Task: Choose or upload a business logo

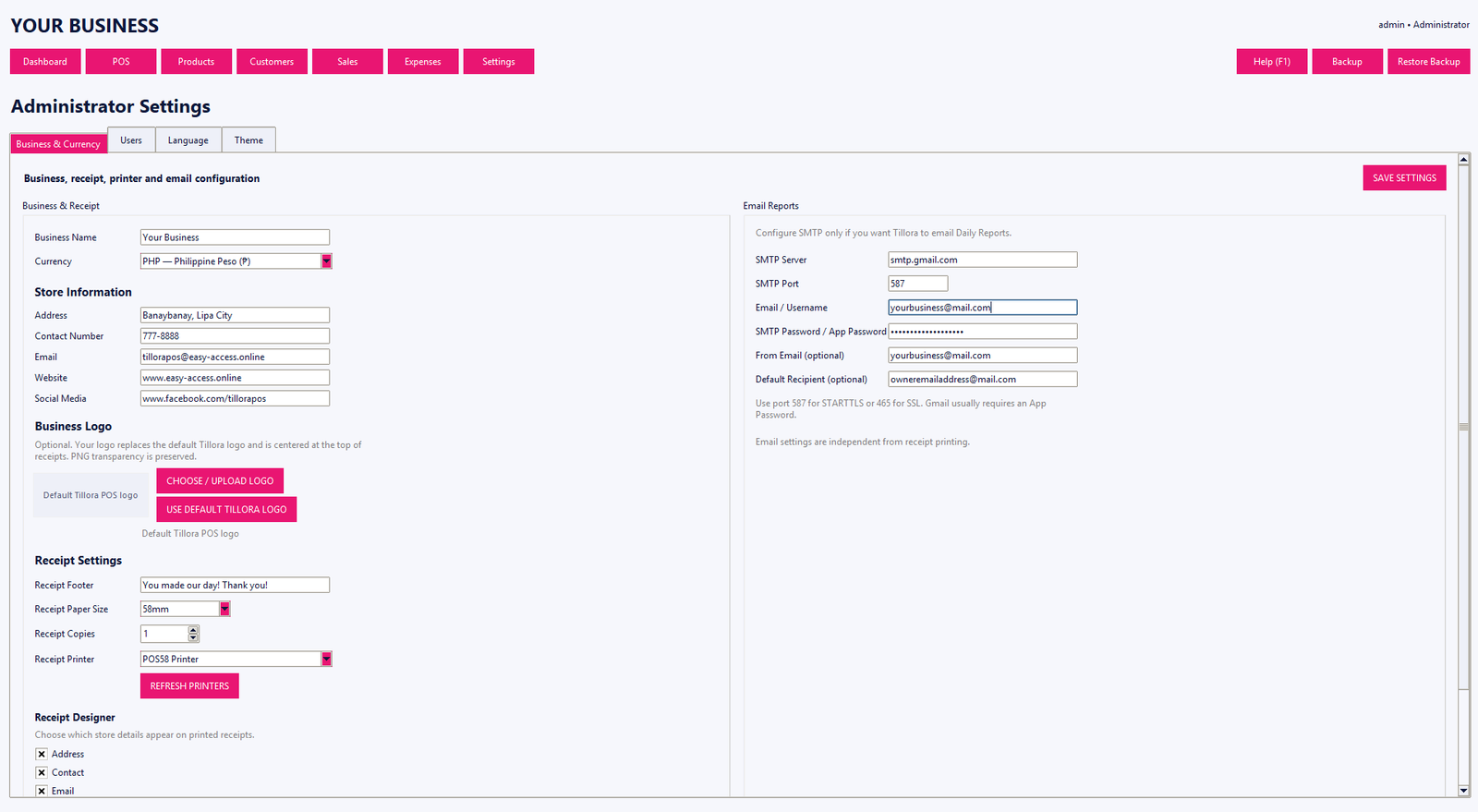Action: click(x=220, y=481)
